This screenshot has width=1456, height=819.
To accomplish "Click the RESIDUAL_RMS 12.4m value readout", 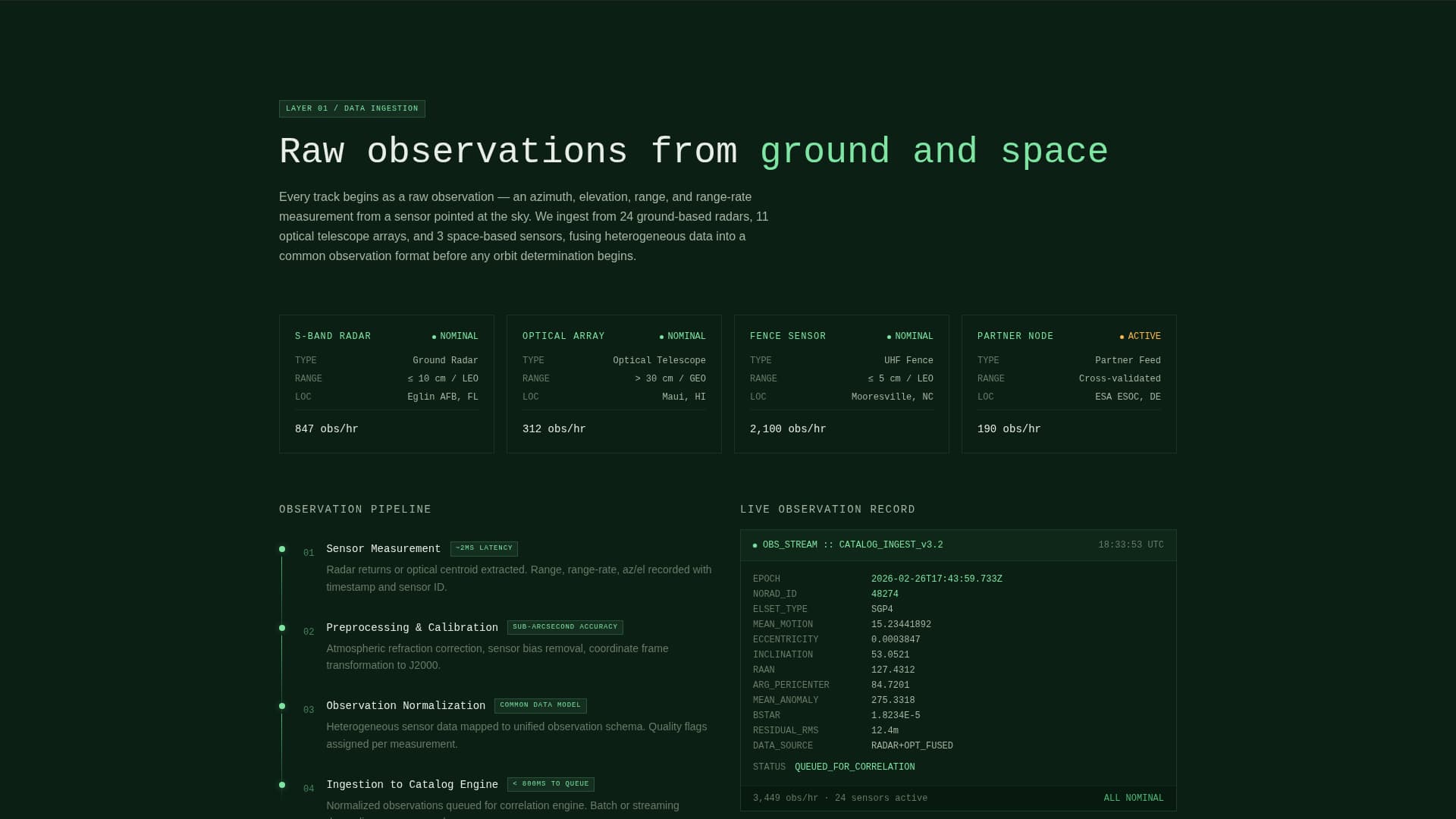I will click(x=884, y=730).
